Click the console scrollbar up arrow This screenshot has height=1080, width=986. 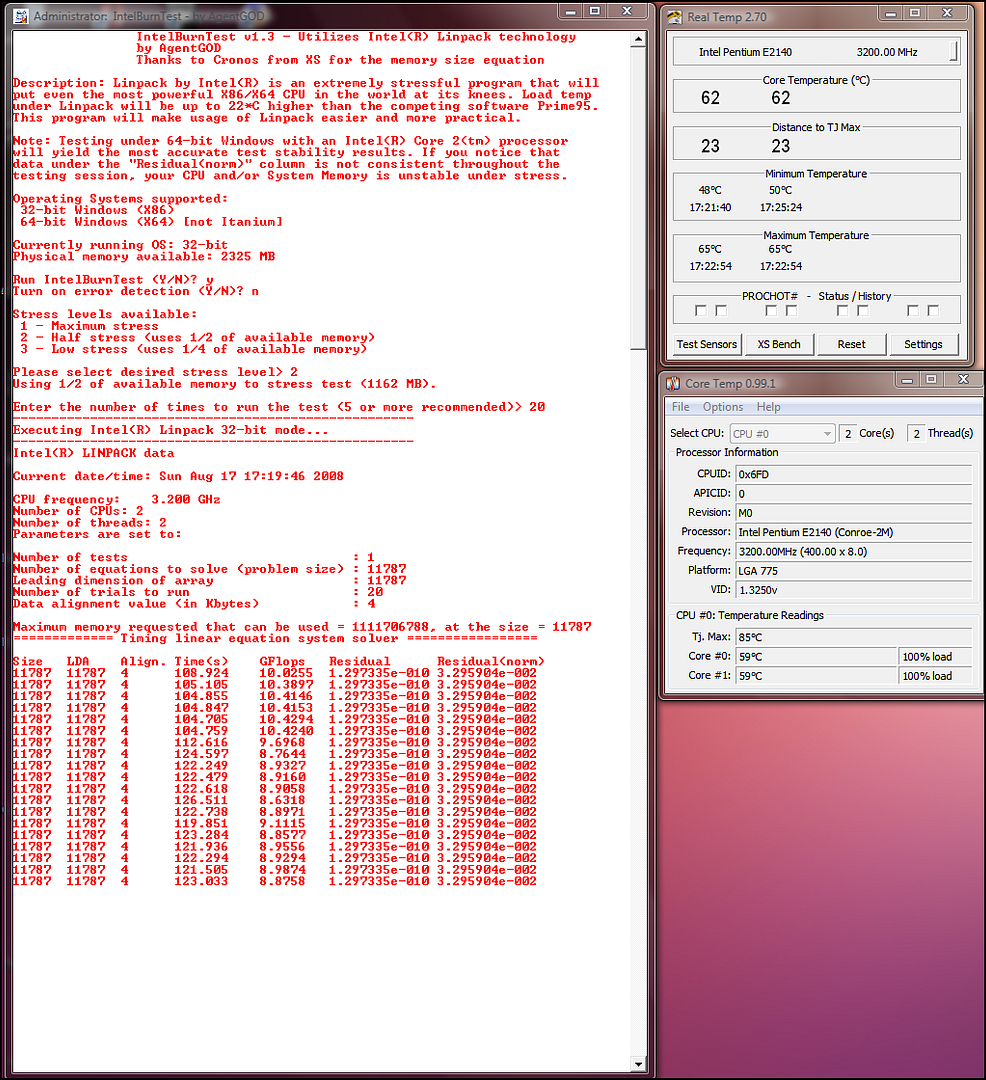click(640, 41)
